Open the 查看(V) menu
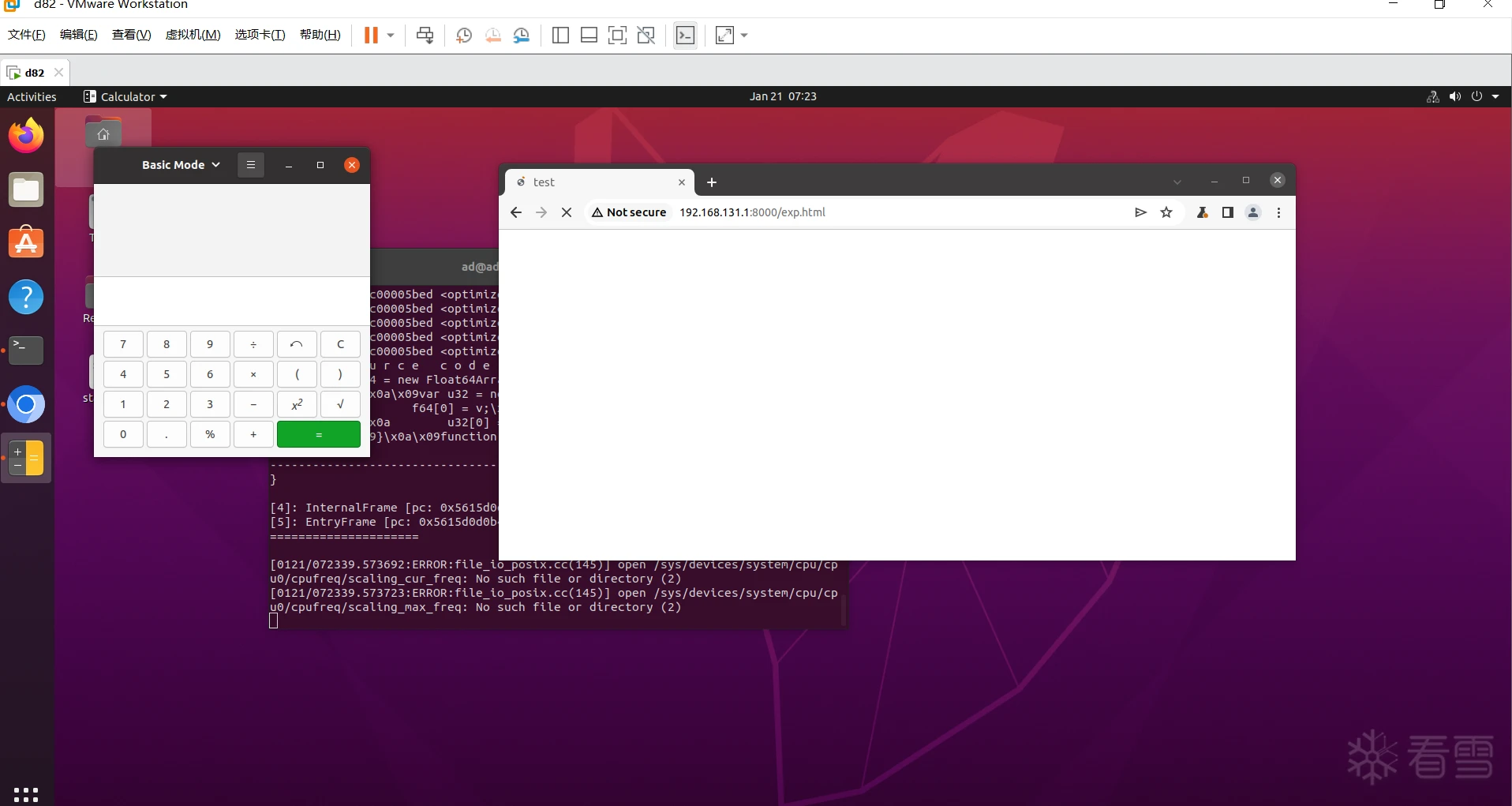 click(132, 35)
